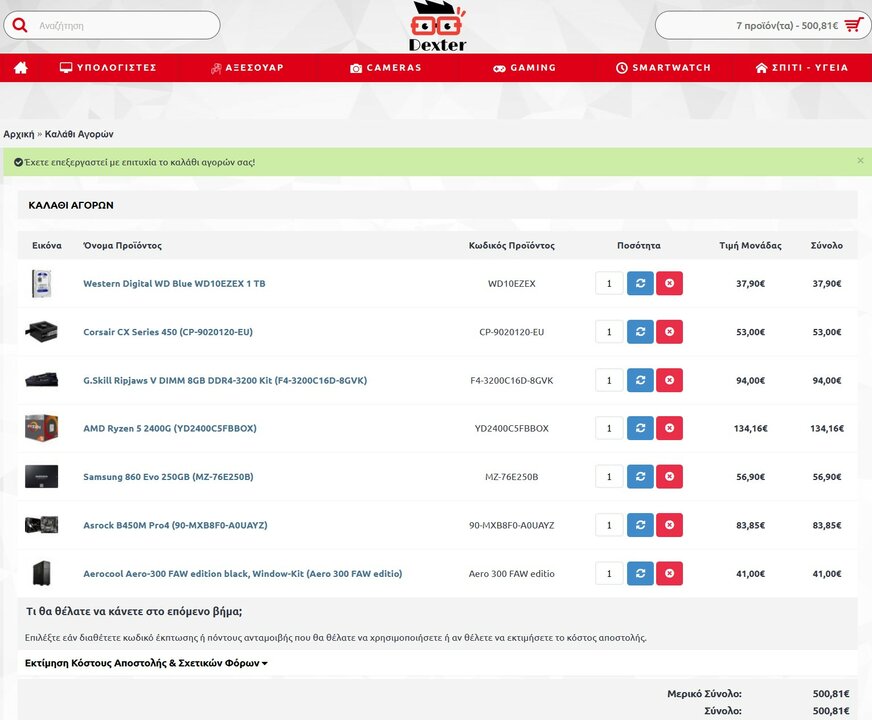The height and width of the screenshot is (720, 872).
Task: Remove AMD Ryzen 5 2400G from cart
Action: tap(670, 428)
